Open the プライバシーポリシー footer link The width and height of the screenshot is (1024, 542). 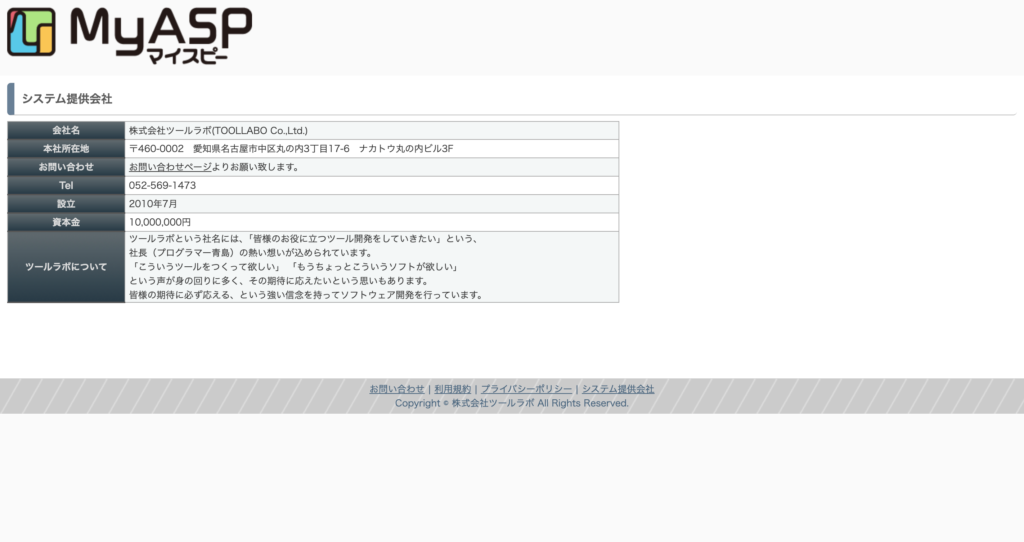click(526, 389)
